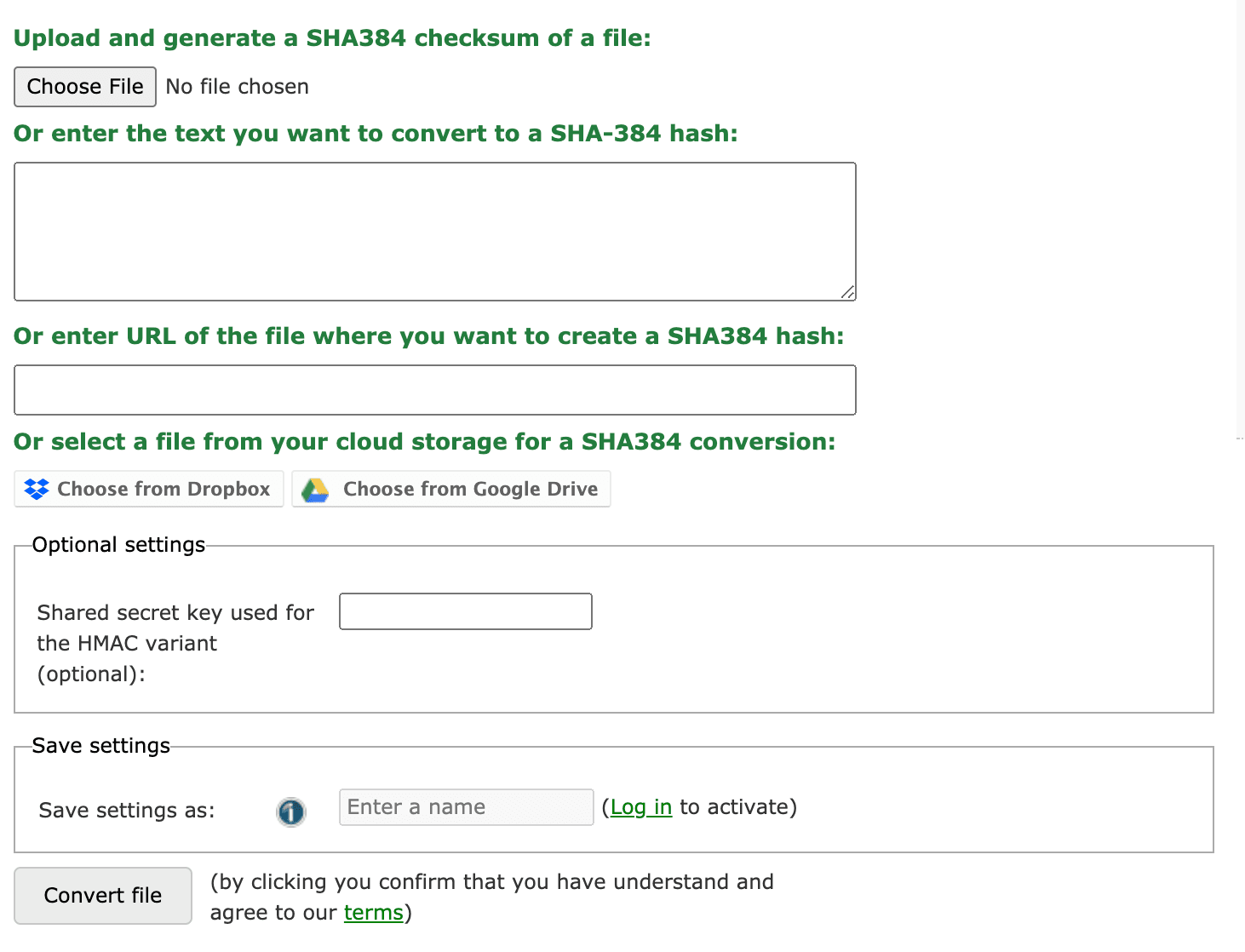Click the 'Save settings' group title
The height and width of the screenshot is (952, 1245).
tap(100, 746)
